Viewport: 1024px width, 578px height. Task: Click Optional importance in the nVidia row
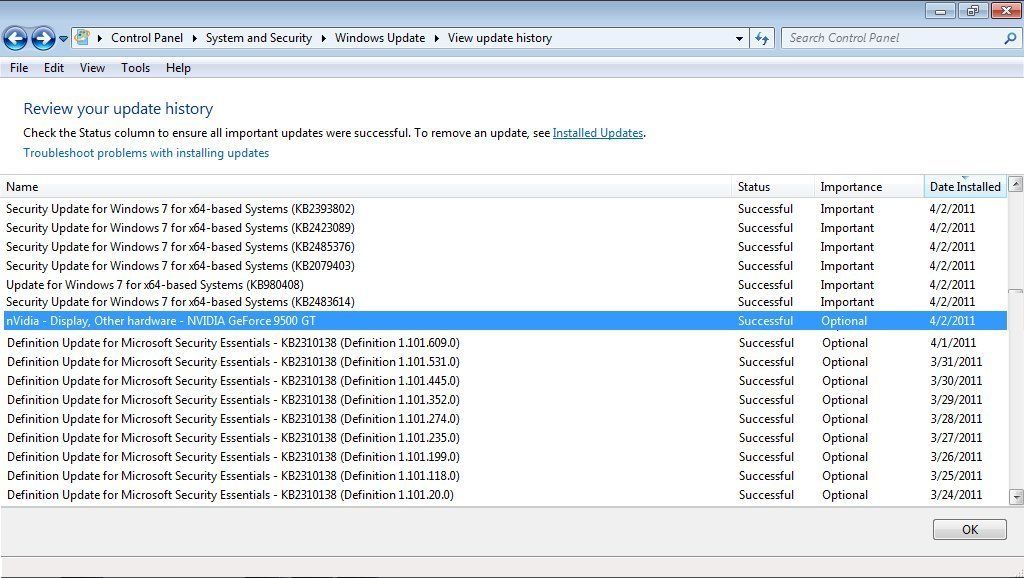(x=844, y=321)
